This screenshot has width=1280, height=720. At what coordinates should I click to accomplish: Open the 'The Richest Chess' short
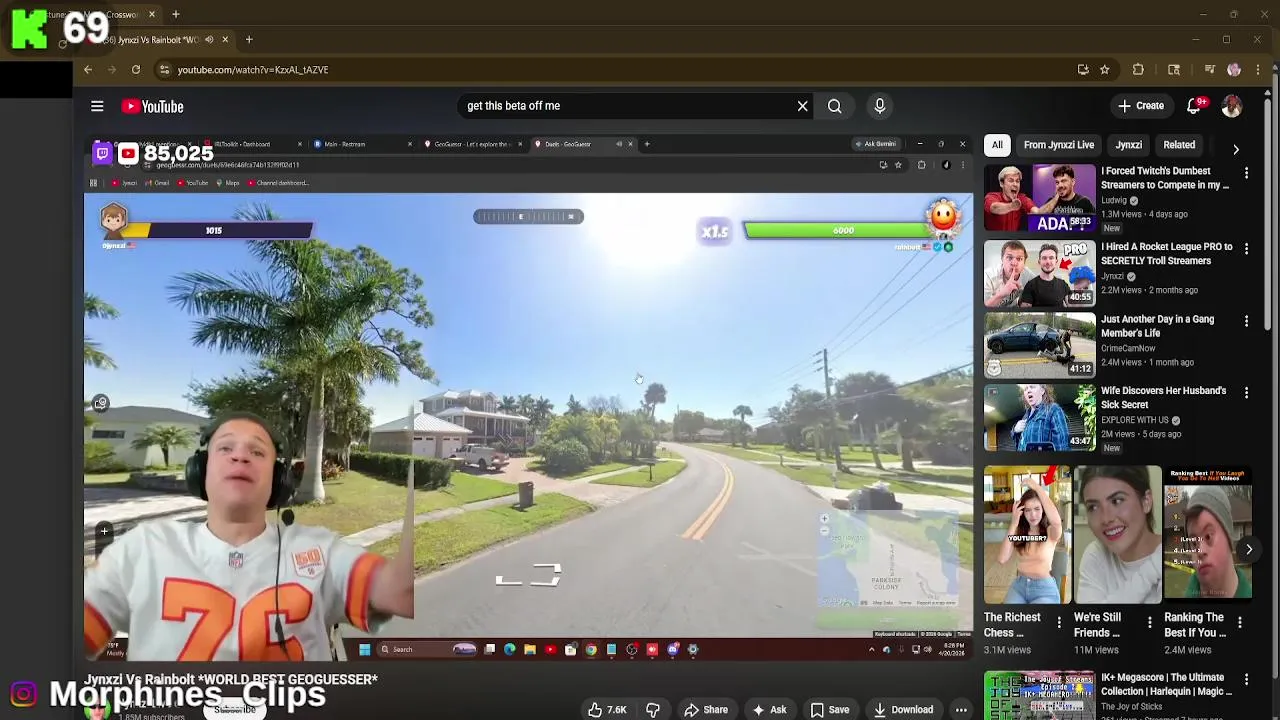1028,534
